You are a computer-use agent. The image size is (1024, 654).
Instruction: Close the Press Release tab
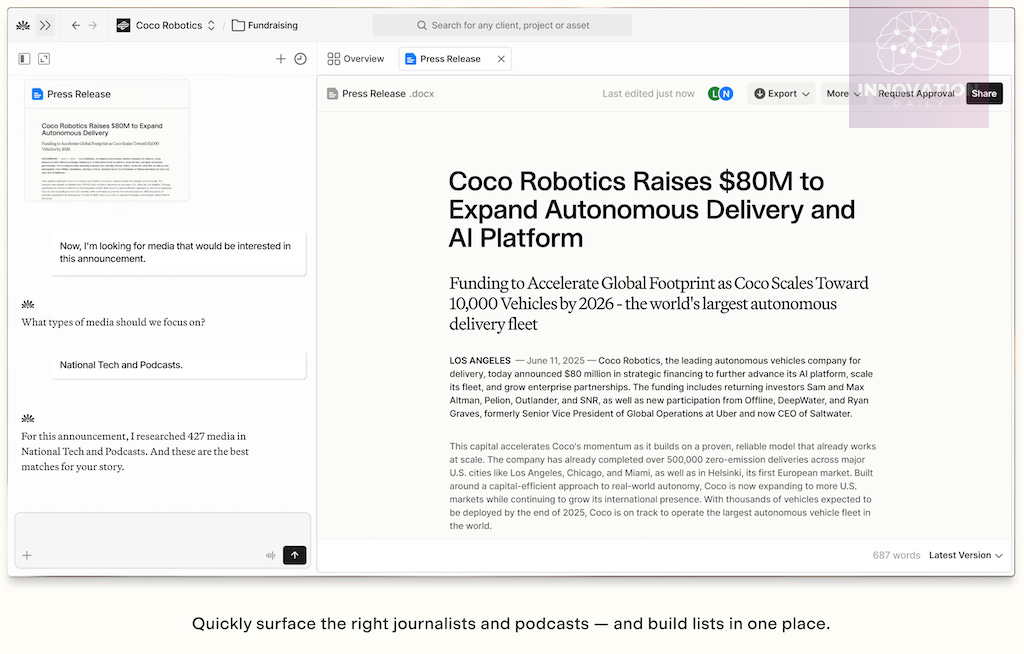click(x=501, y=59)
